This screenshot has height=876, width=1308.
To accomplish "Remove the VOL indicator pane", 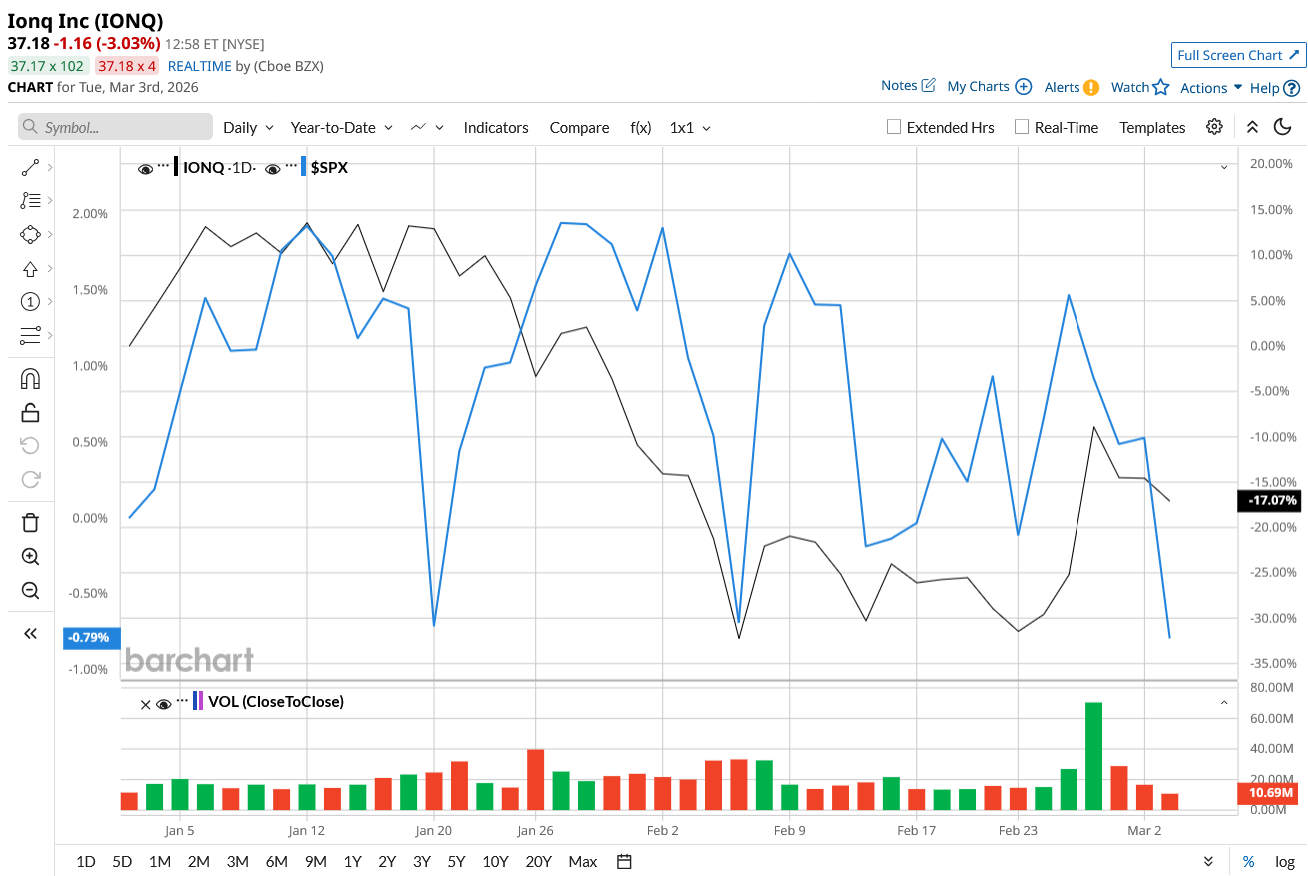I will [145, 704].
